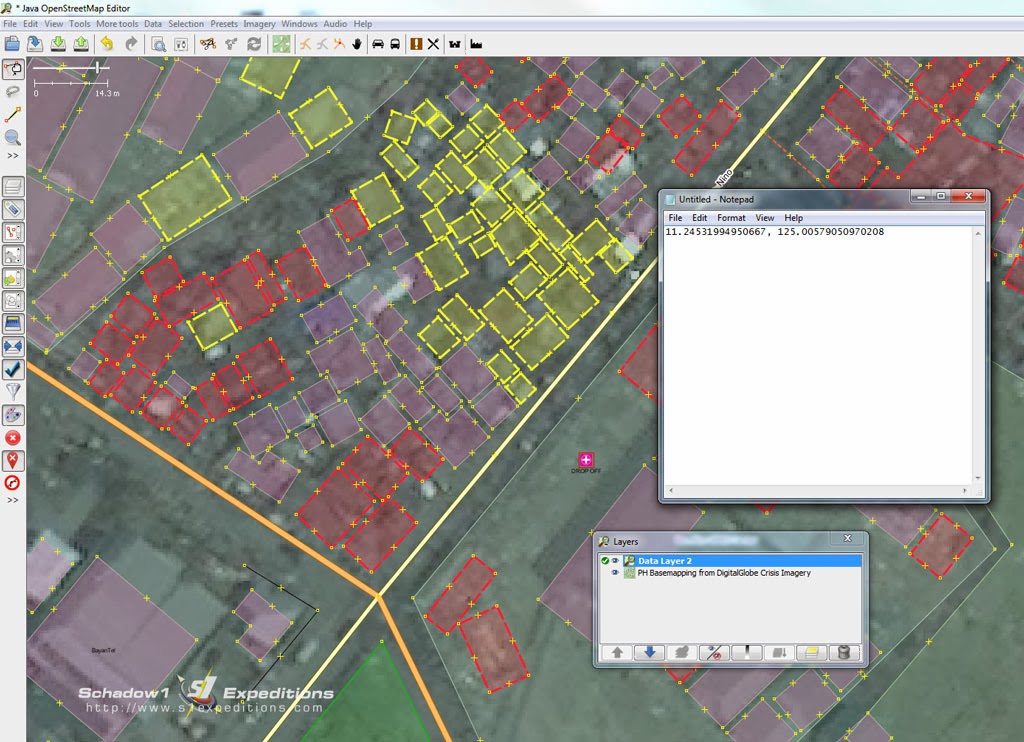Upload changes using the green up-arrow icon

tap(81, 43)
